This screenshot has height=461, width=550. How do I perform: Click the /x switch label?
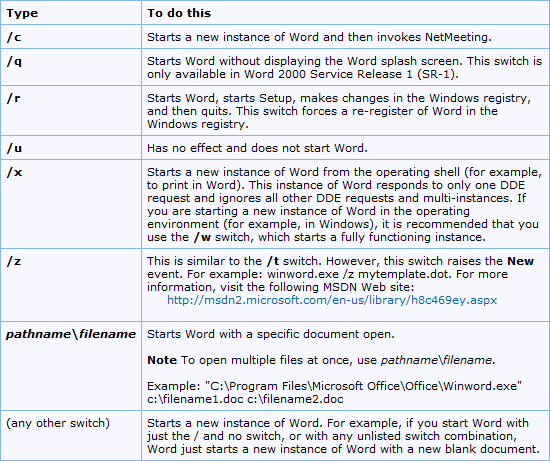click(x=14, y=172)
